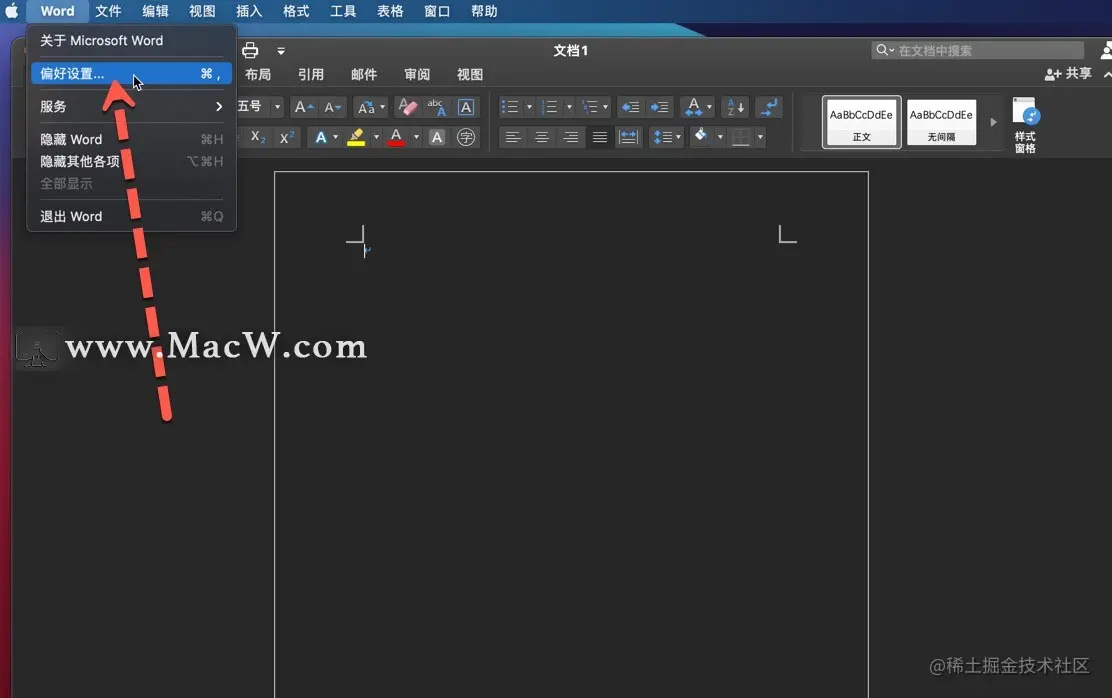
Task: Open the 文件 menu in menu bar
Action: pyautogui.click(x=108, y=11)
